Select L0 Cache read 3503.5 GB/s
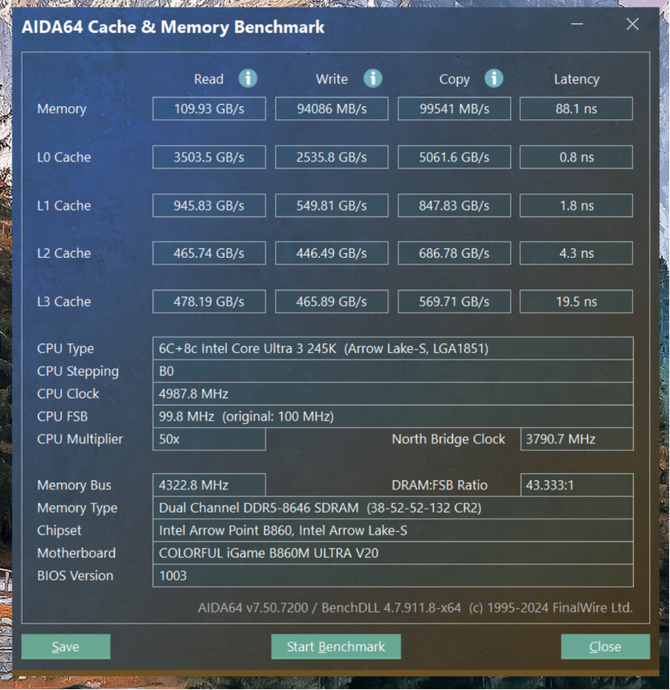The width and height of the screenshot is (670, 690). [x=209, y=157]
